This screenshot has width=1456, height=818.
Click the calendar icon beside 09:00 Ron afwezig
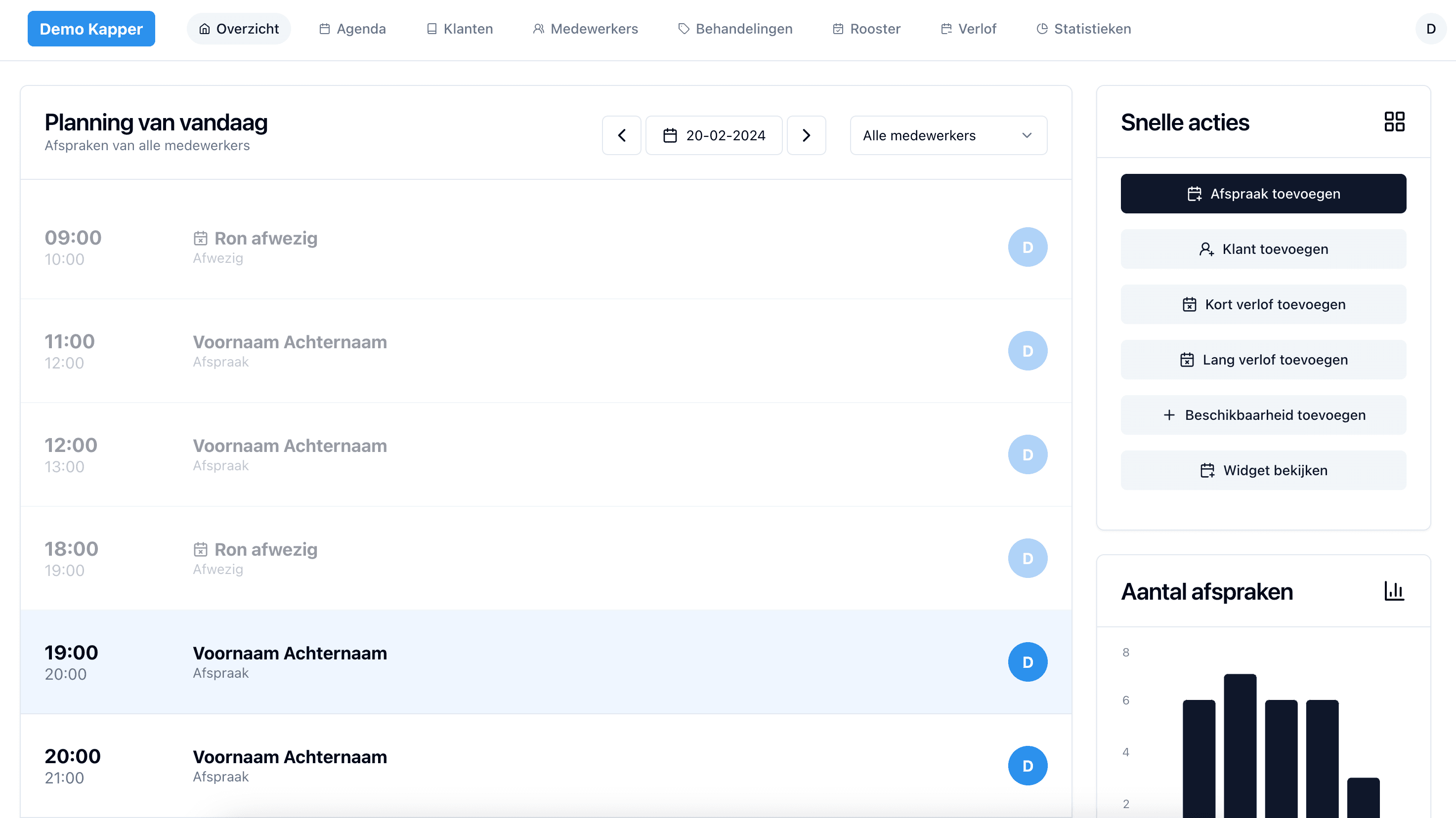[201, 239]
